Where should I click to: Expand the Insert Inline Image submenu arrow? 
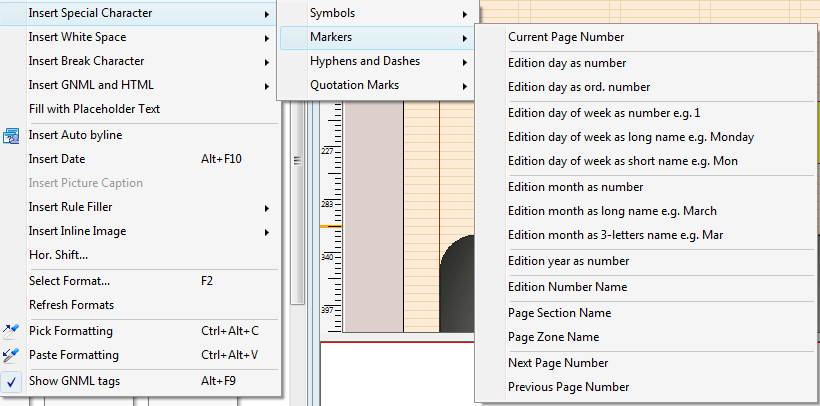(267, 232)
